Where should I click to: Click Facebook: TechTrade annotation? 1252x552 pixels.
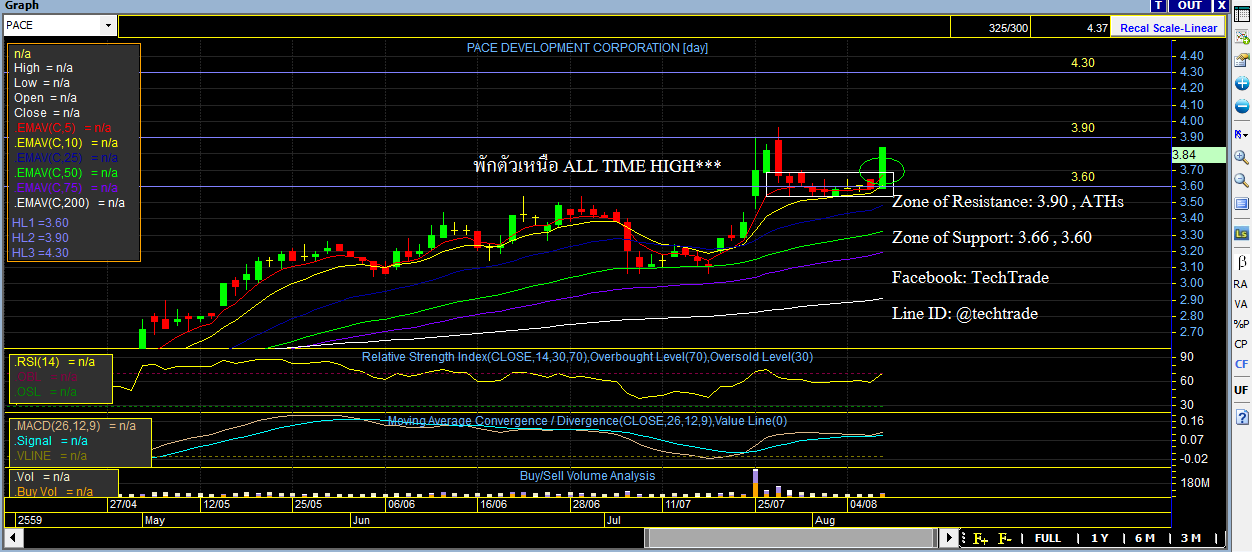pyautogui.click(x=970, y=277)
